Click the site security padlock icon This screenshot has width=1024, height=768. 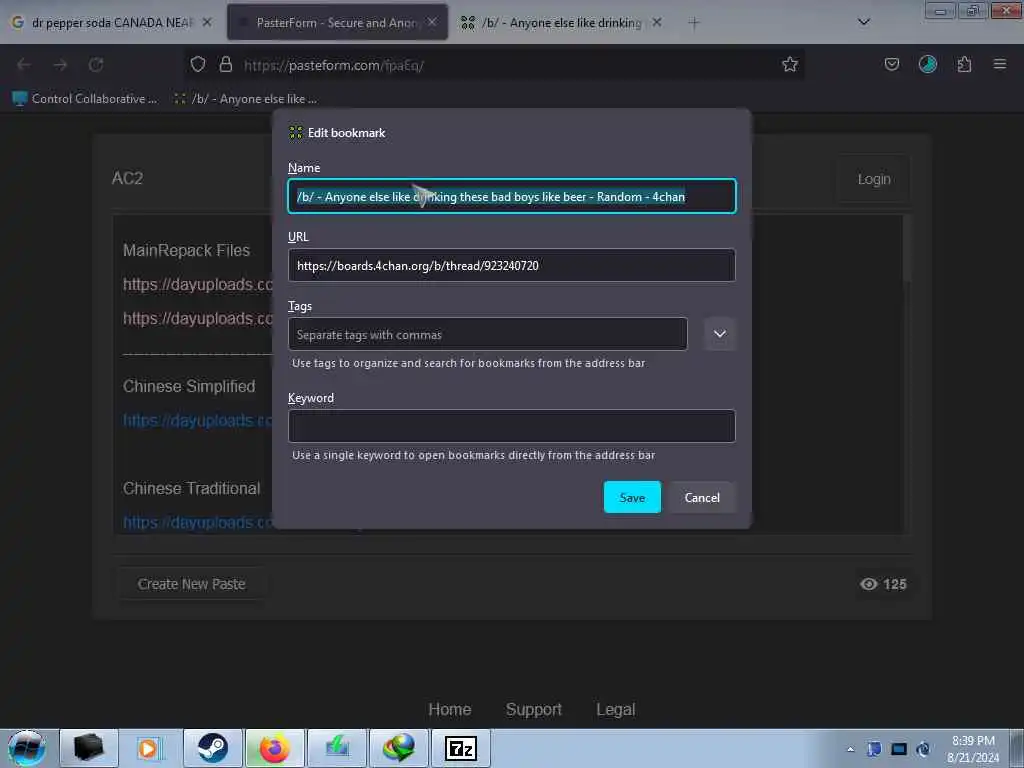point(226,64)
